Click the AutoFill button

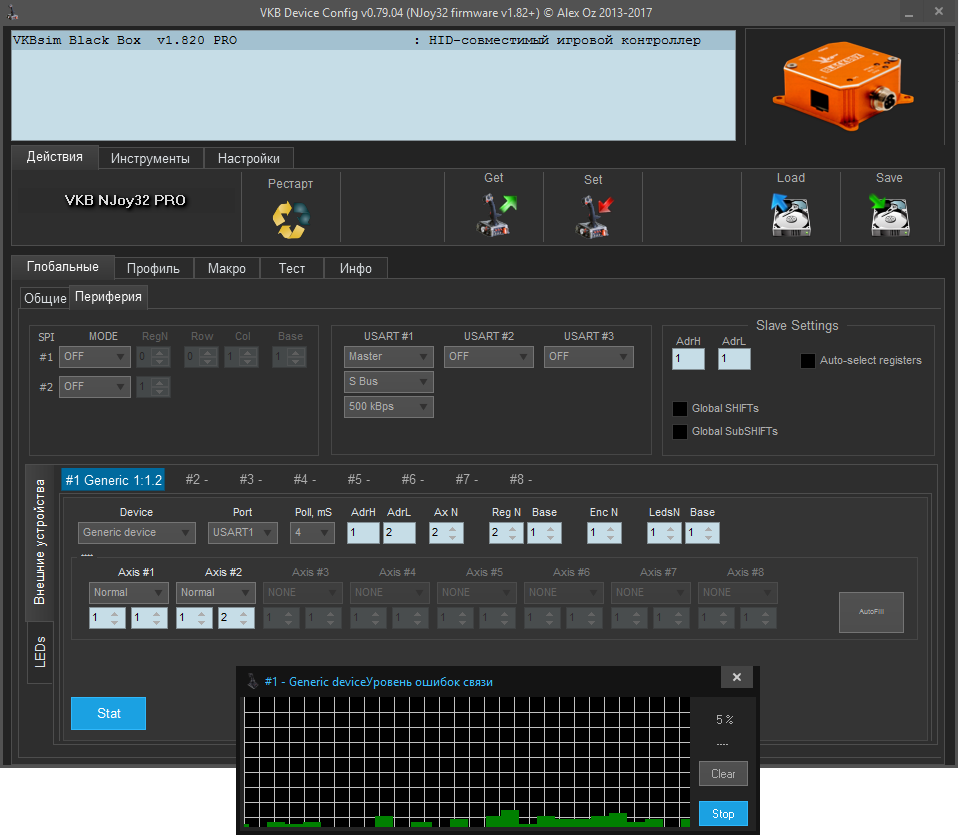(x=871, y=612)
